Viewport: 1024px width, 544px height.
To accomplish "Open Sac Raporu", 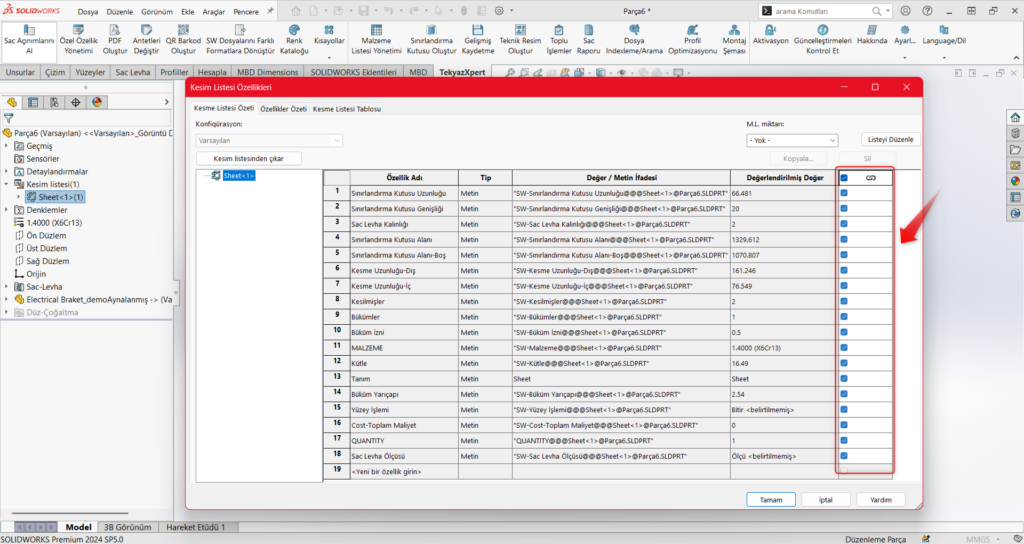I will pyautogui.click(x=588, y=40).
